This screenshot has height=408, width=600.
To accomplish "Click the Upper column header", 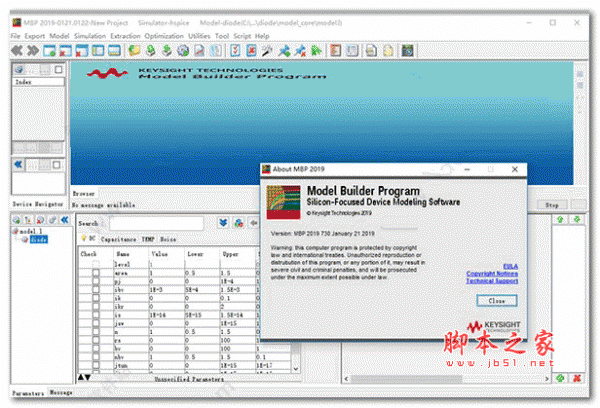I will [231, 254].
